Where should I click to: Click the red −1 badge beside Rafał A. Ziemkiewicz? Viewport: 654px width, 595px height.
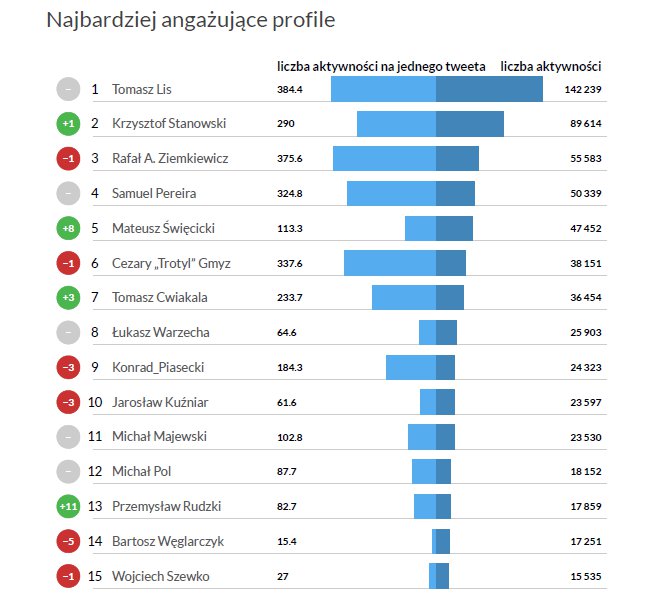(68, 158)
